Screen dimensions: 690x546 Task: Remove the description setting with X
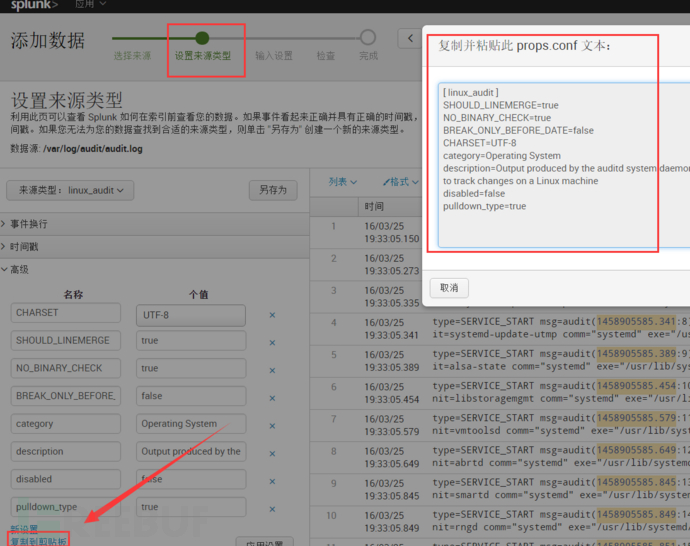click(272, 454)
